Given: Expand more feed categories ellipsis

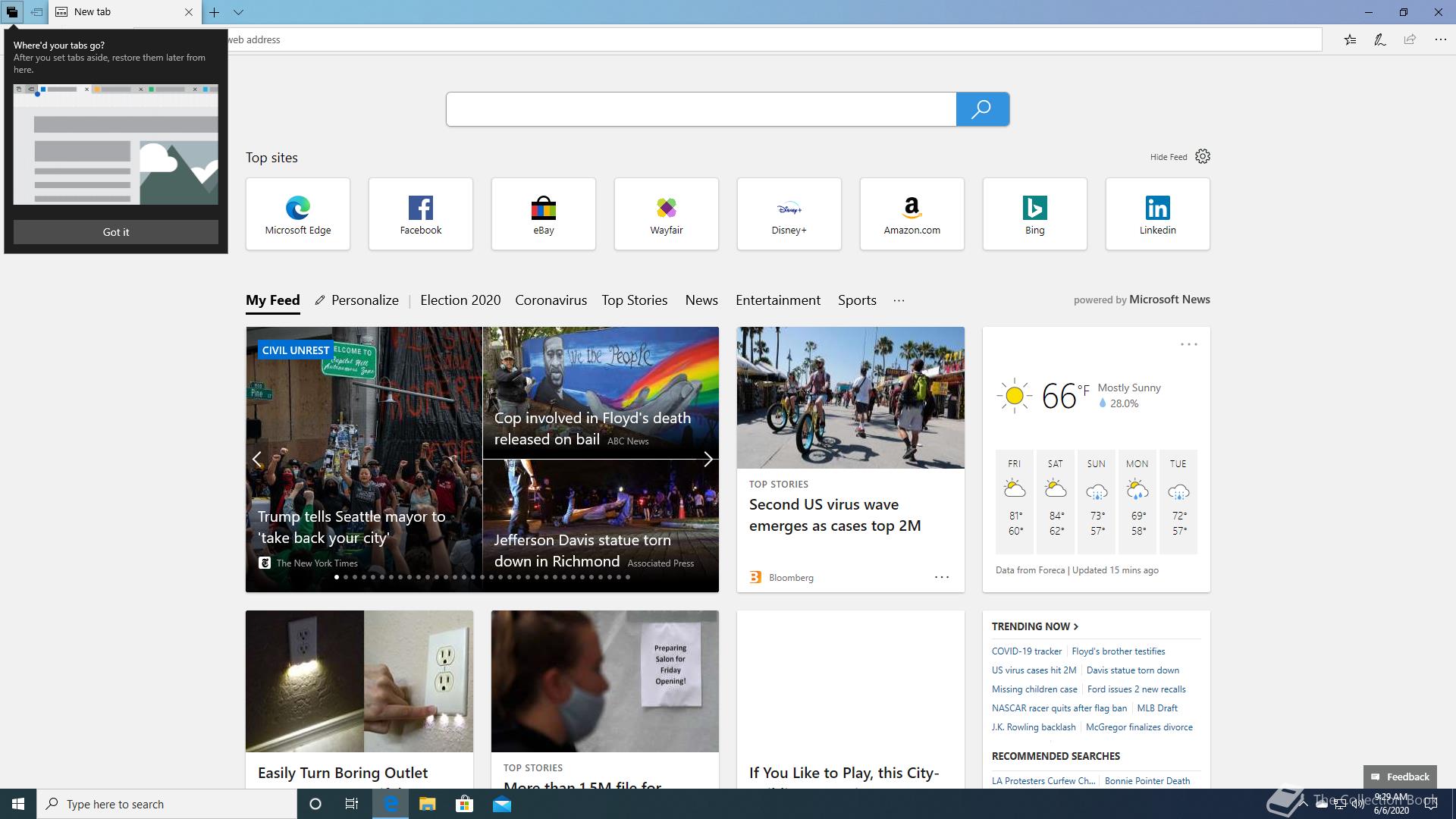Looking at the screenshot, I should [899, 300].
